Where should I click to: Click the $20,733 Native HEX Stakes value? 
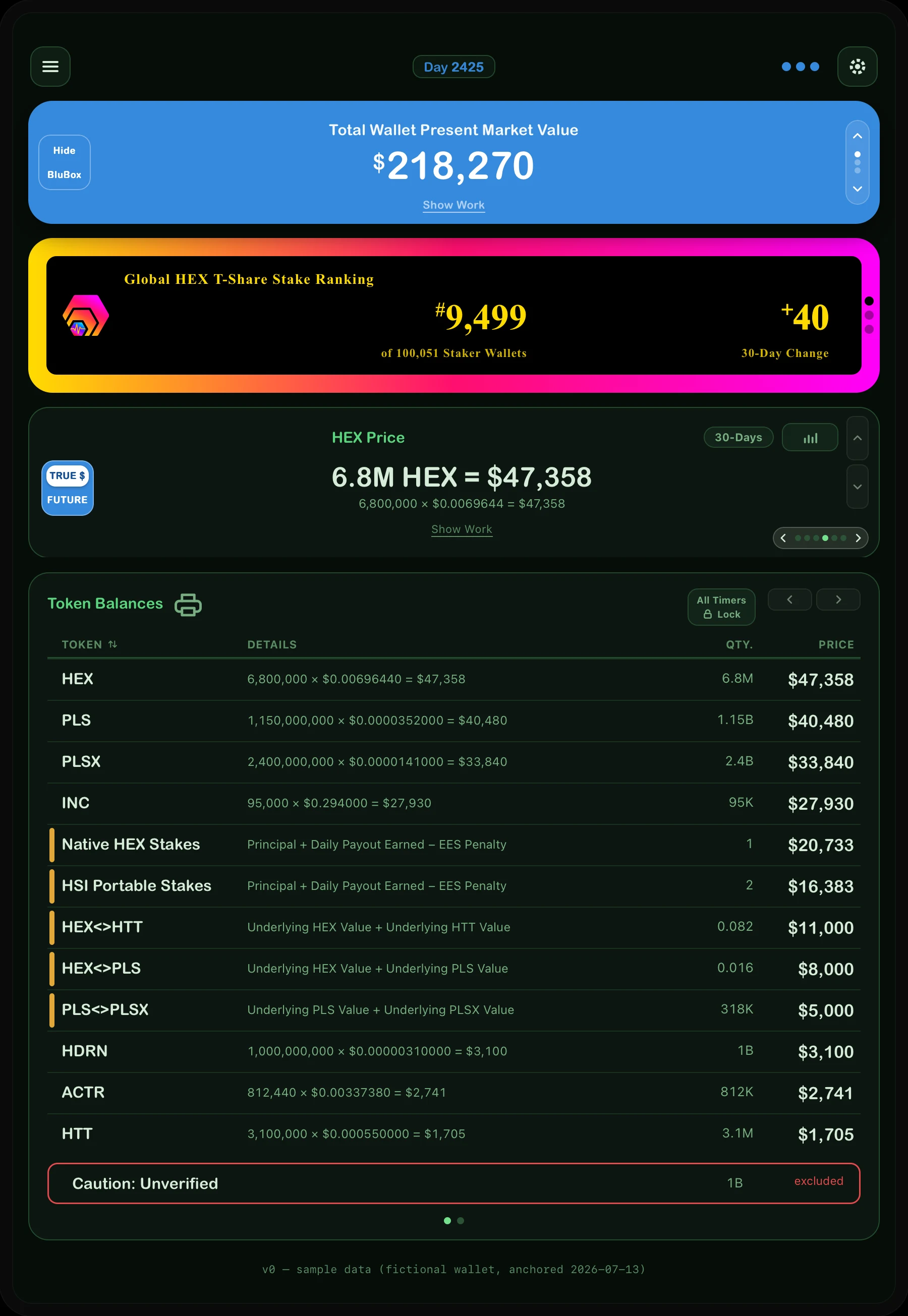(820, 845)
